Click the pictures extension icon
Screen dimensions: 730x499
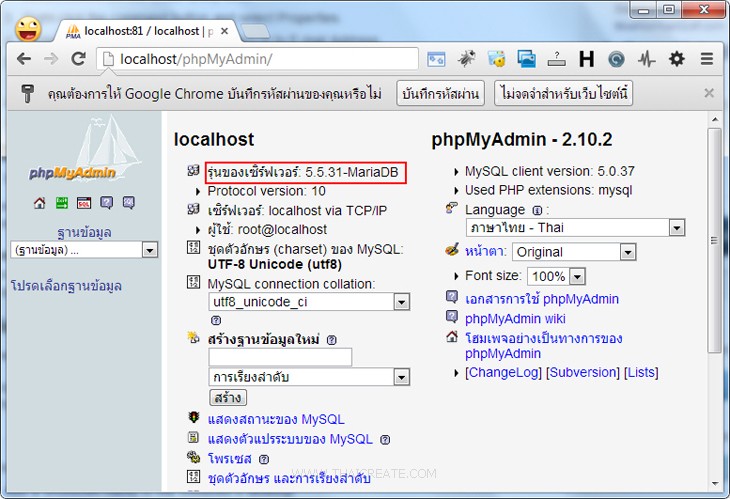[x=527, y=59]
